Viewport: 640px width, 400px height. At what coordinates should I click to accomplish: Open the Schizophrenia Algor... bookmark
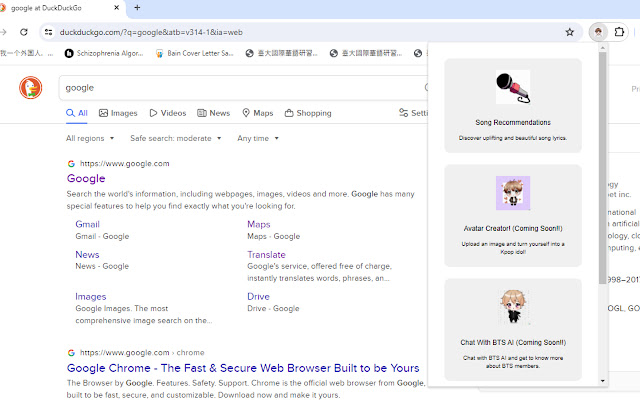coord(104,53)
